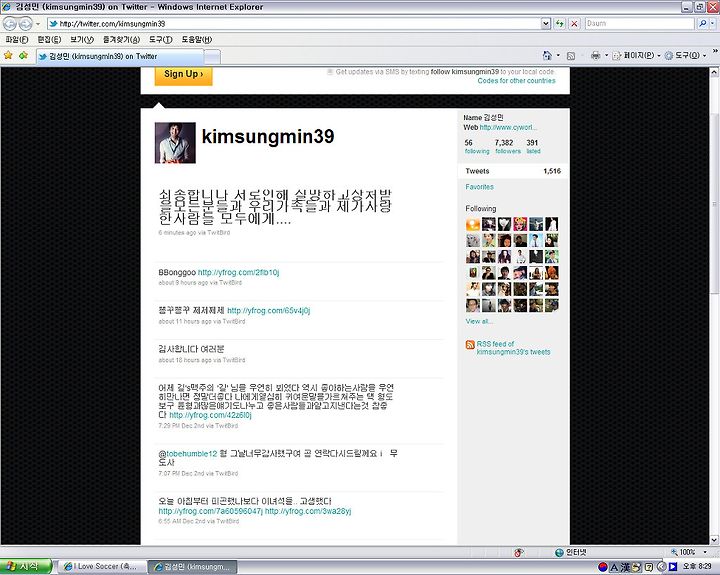Open the Tools (도구) menu bar item
The image size is (720, 575).
[160, 39]
